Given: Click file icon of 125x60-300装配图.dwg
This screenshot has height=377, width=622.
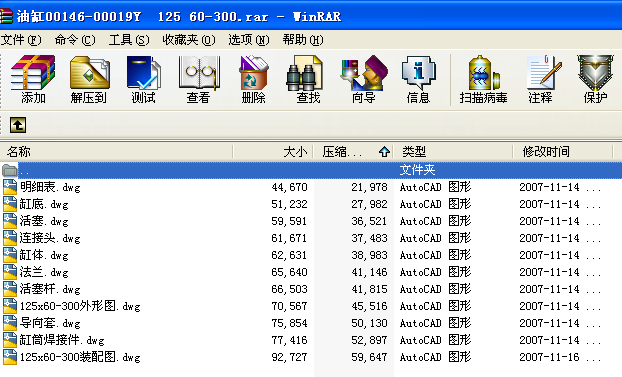Looking at the screenshot, I should [10, 357].
